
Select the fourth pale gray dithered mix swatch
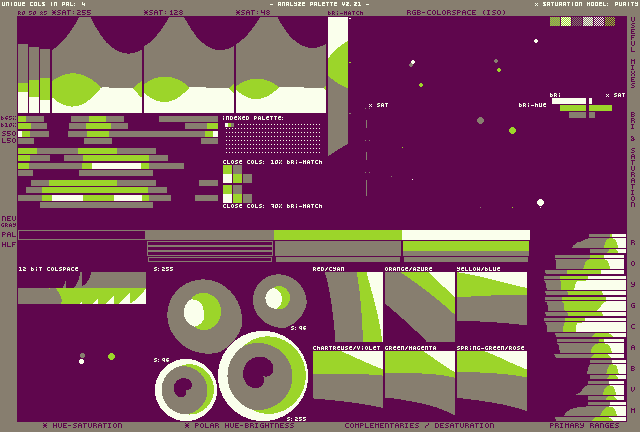[x=588, y=21]
